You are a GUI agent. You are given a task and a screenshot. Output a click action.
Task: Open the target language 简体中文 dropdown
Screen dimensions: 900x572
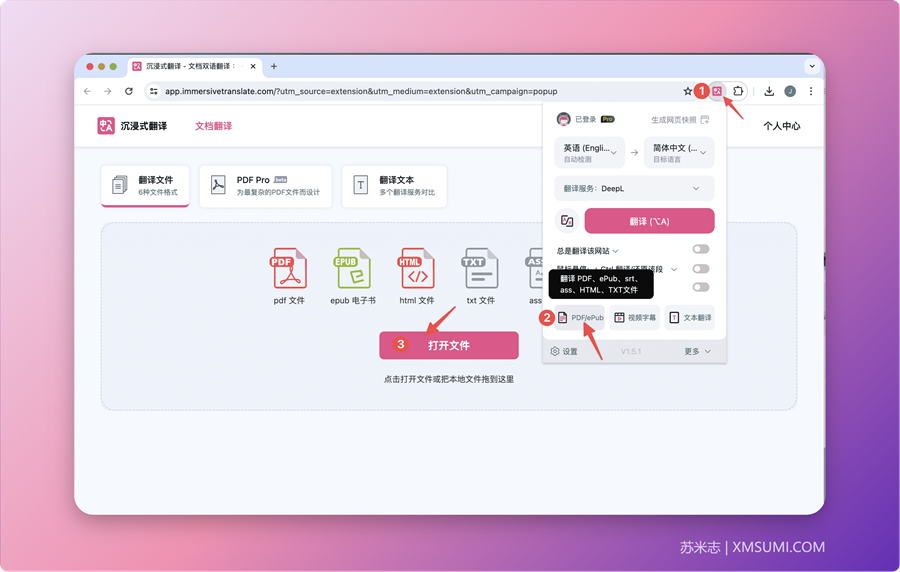(x=679, y=153)
